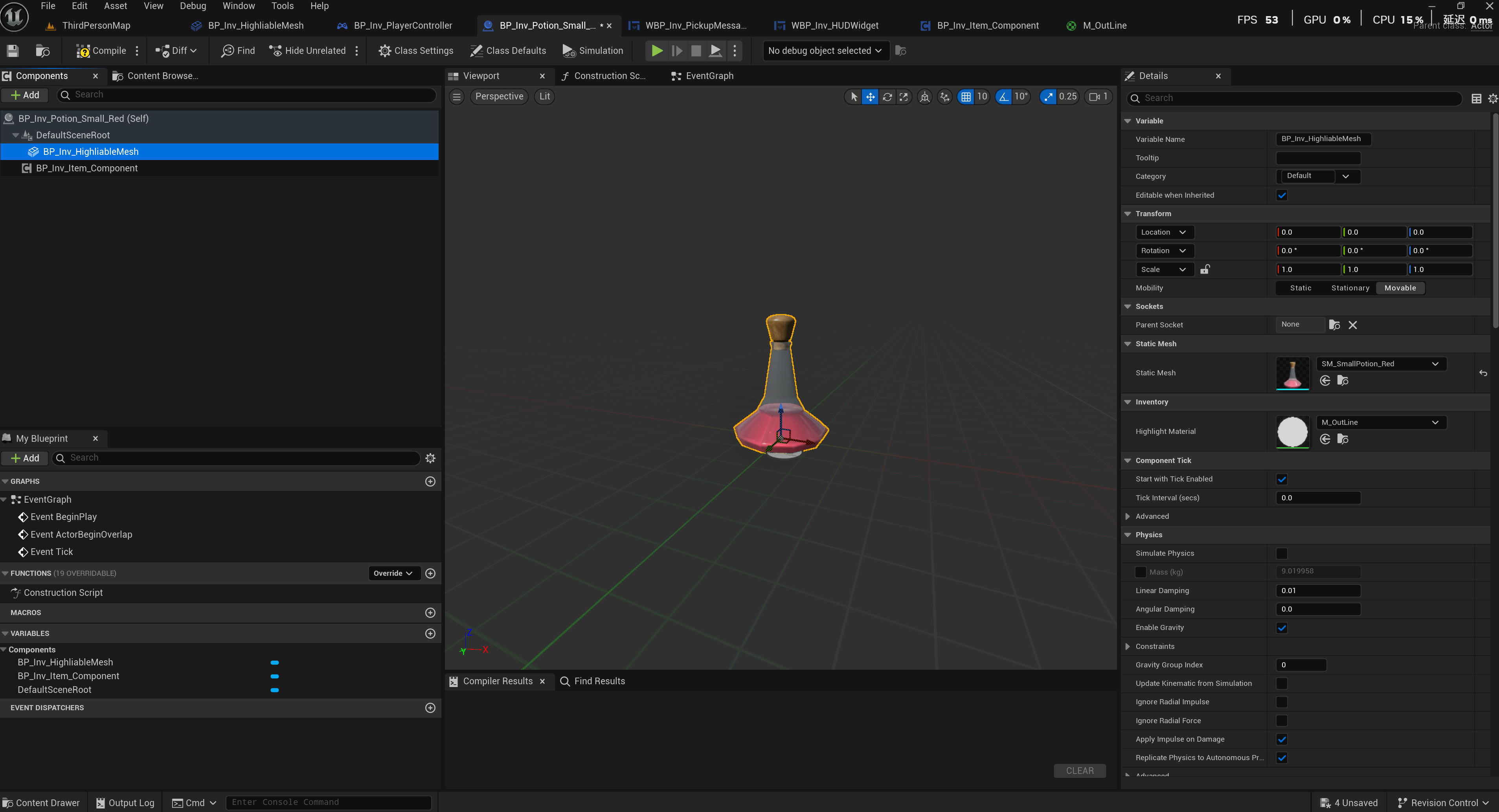Screen dimensions: 1499x812
Task: Disable the Enable Gravity checkbox
Action: [1282, 628]
